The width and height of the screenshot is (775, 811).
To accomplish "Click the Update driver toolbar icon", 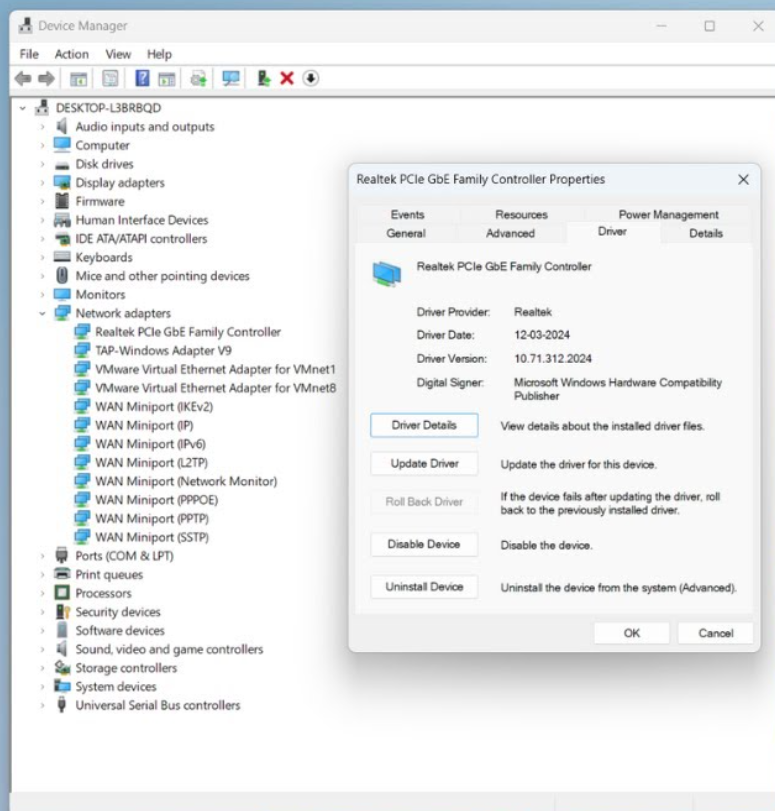I will (264, 79).
